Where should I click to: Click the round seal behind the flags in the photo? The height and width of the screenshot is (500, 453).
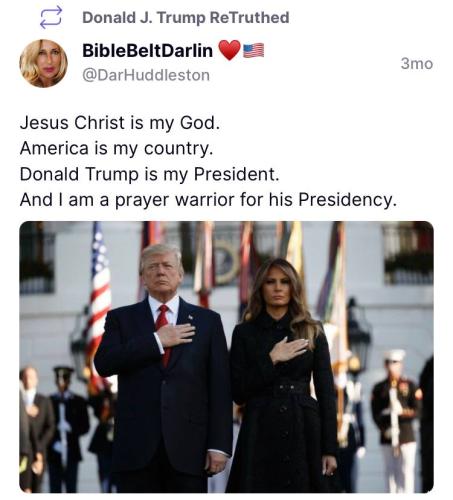[225, 262]
